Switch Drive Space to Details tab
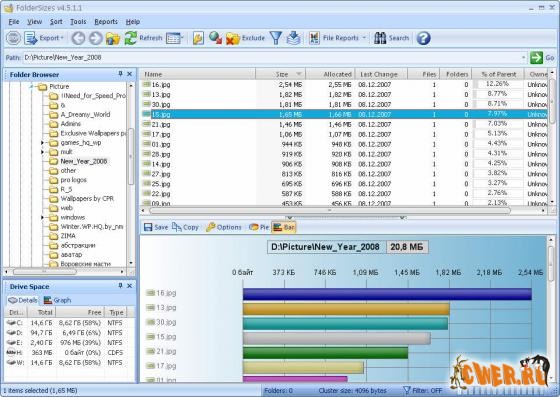Screen dimensions: 560x397 coord(23,300)
